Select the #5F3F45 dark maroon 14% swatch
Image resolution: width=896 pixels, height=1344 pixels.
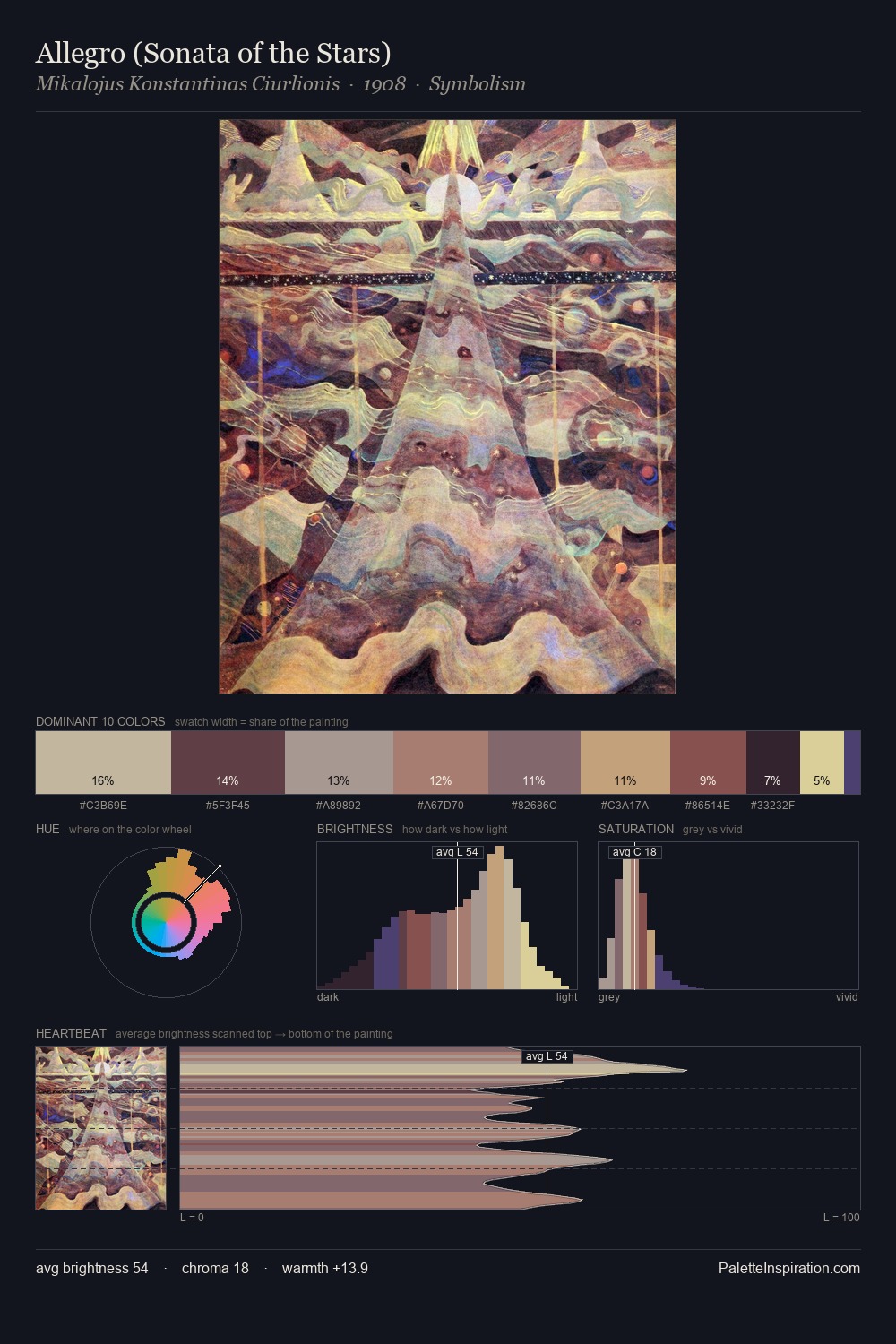tap(228, 762)
